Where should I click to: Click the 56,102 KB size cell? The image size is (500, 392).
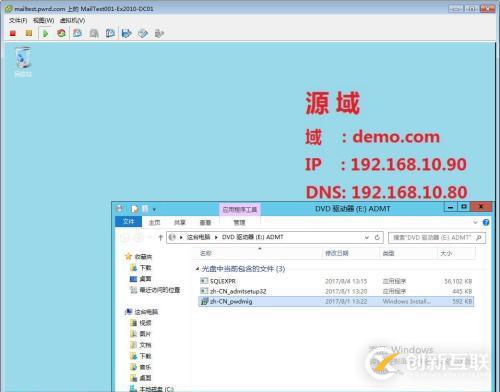tap(458, 281)
